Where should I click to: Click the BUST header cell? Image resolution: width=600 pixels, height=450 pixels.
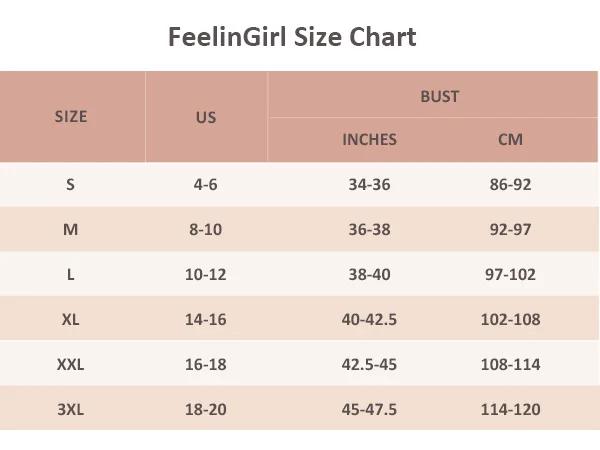pos(439,96)
